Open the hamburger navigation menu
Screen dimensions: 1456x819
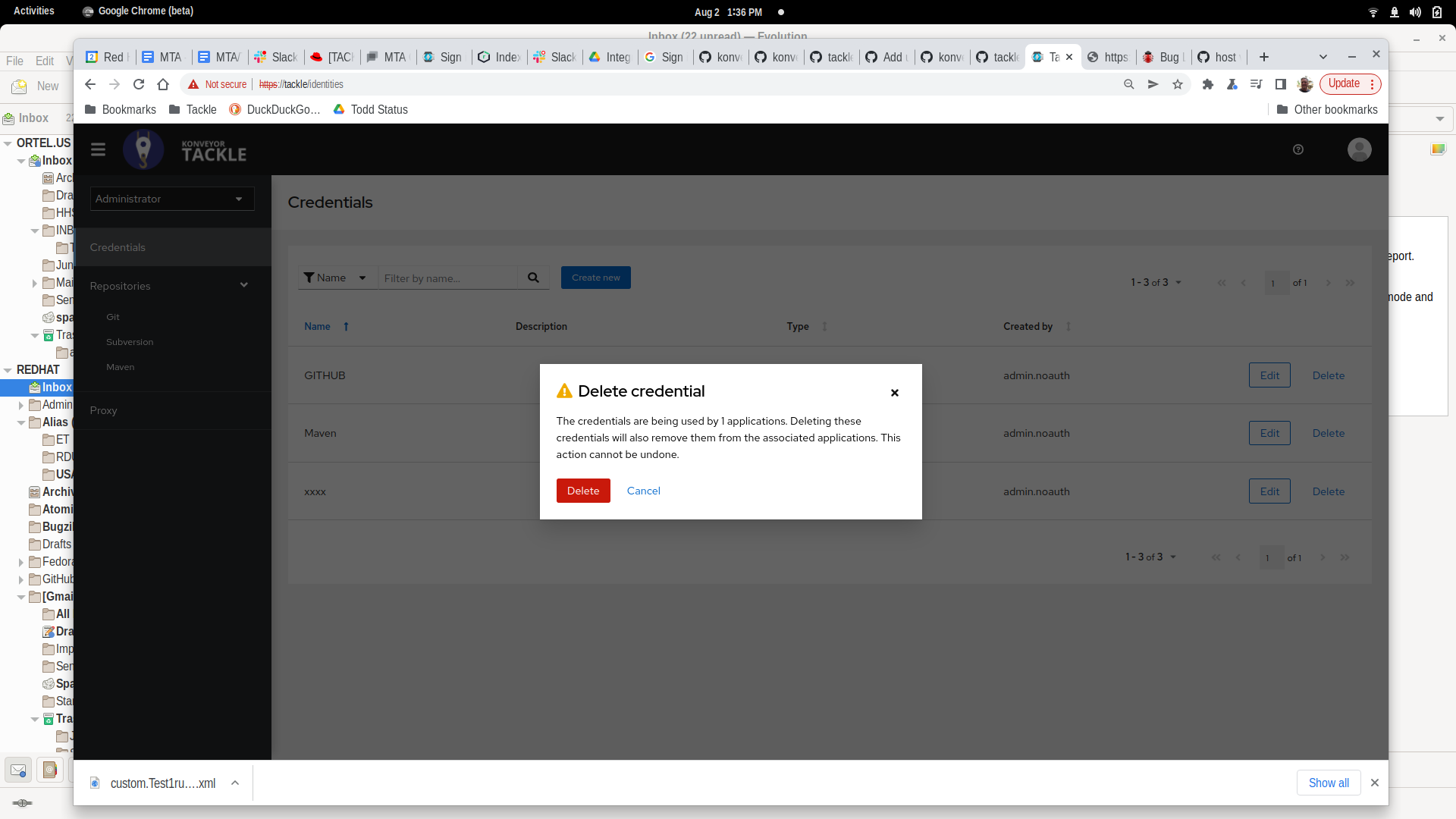click(98, 149)
